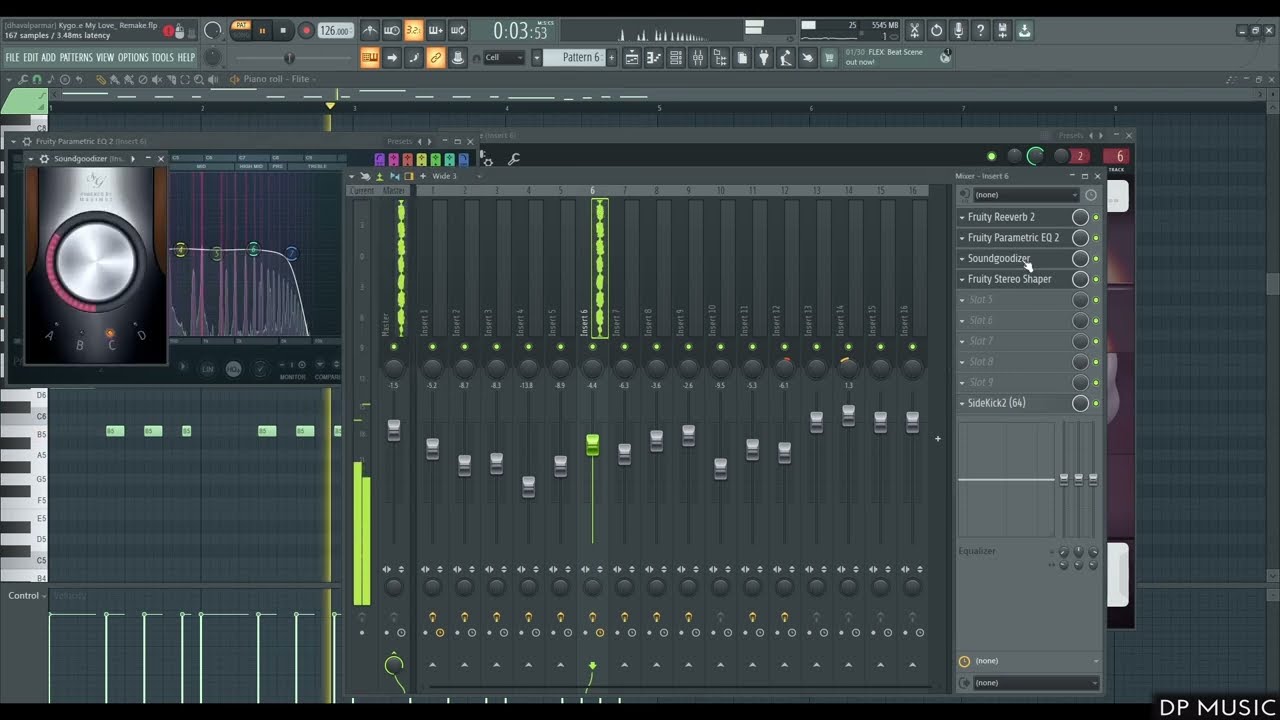Expand the Fruity Stereo Shaper slot arrow

tap(962, 280)
